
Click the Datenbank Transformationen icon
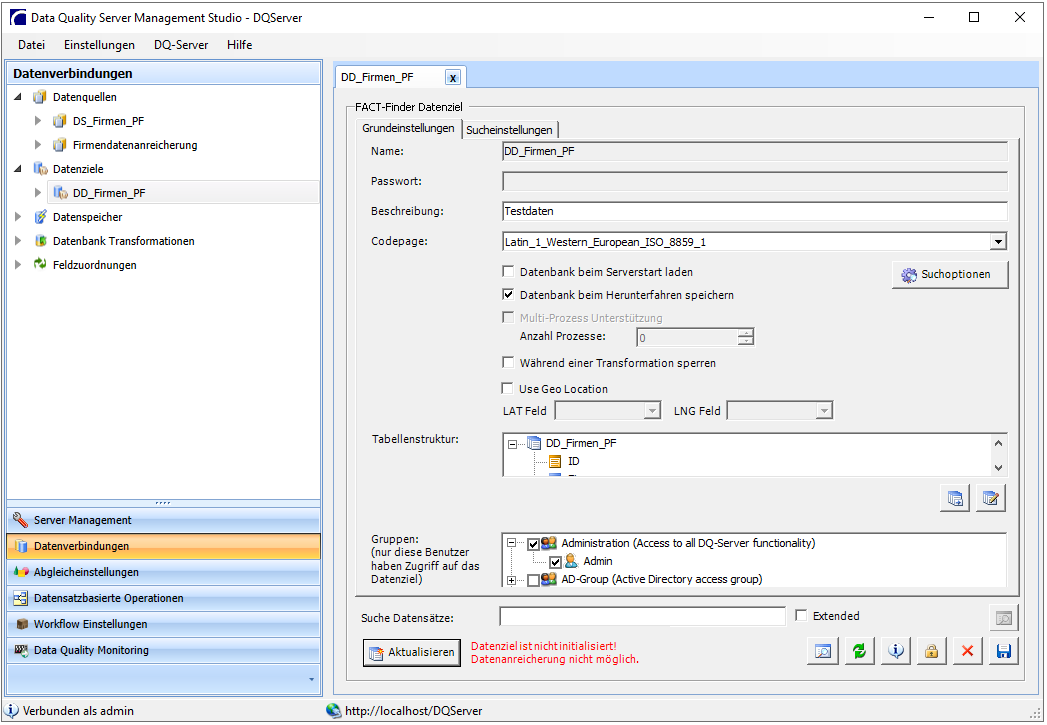coord(40,241)
